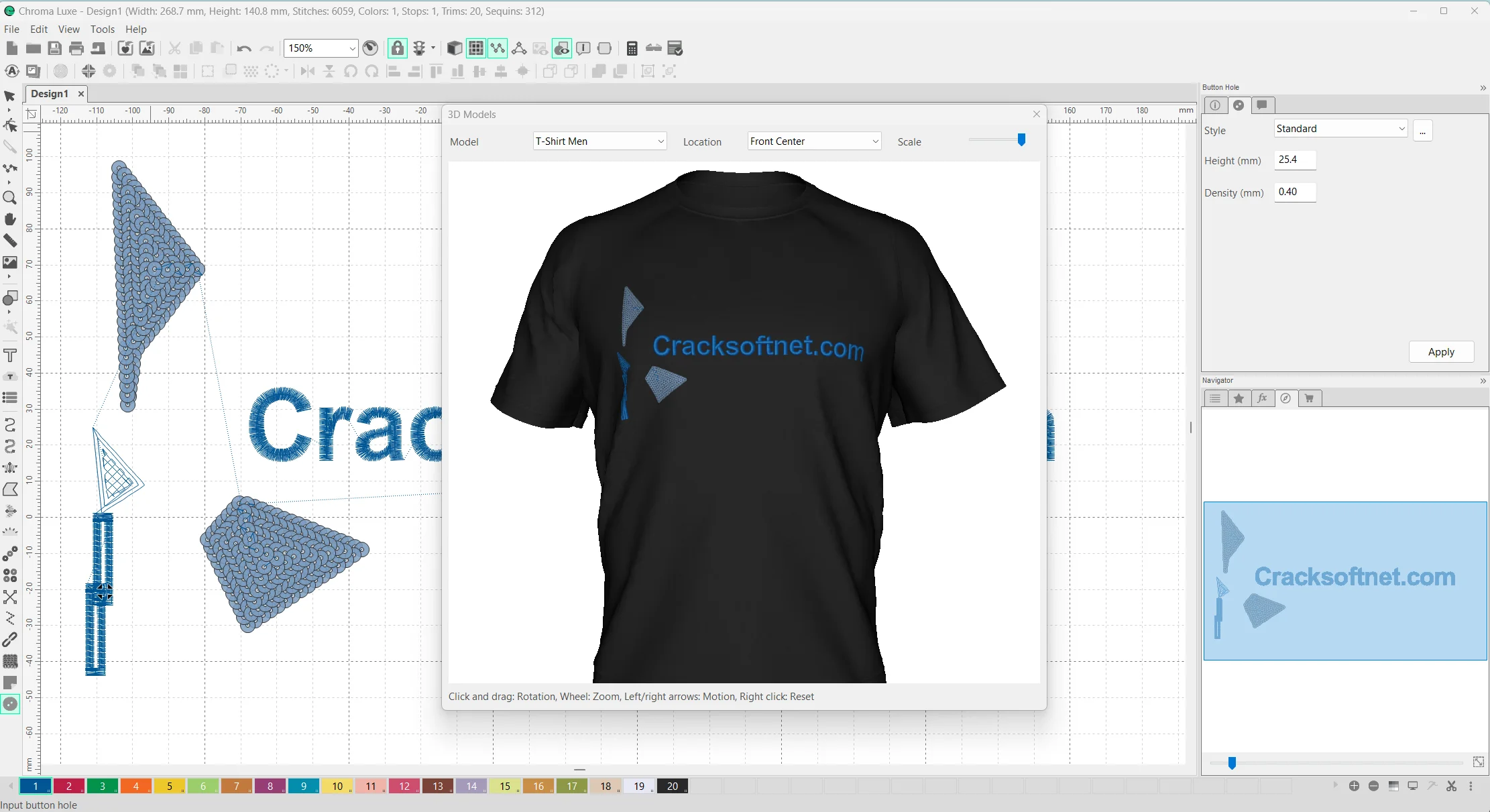Image resolution: width=1490 pixels, height=812 pixels.
Task: Pick color swatch number 20 black
Action: 673,787
